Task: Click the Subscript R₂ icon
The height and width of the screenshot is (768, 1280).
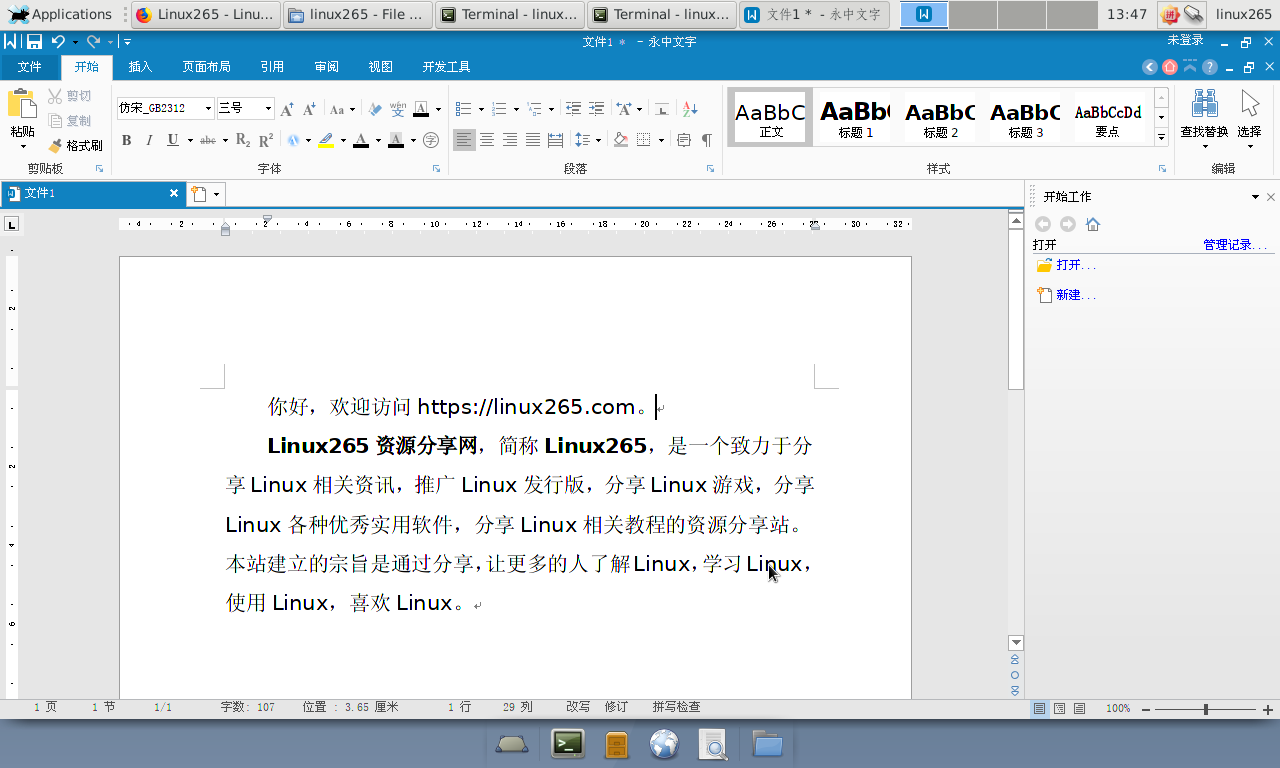Action: 243,140
